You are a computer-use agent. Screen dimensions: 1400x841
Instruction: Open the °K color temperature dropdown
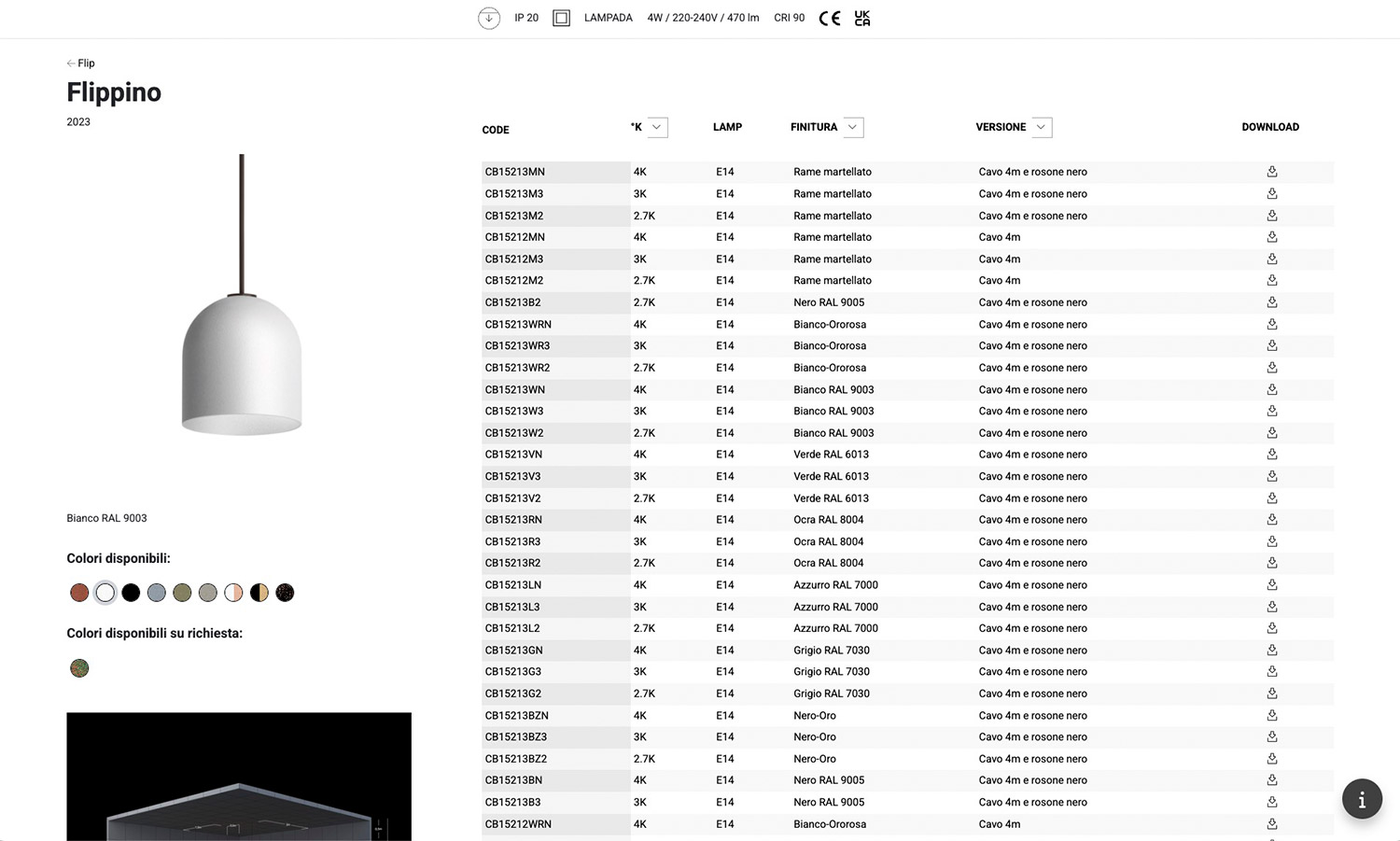657,127
